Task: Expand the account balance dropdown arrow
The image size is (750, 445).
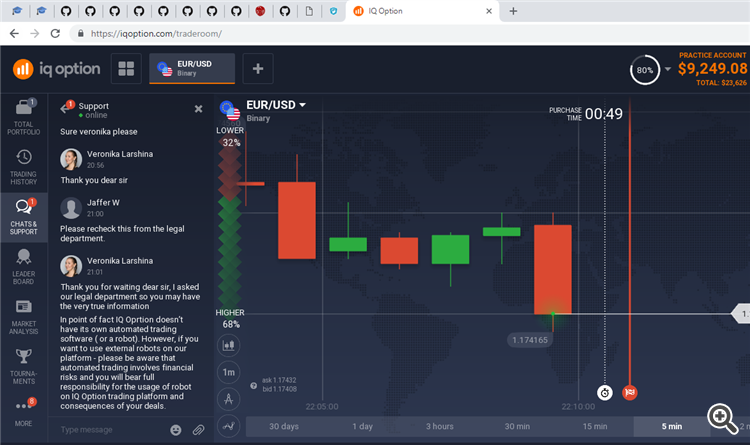Action: click(668, 69)
